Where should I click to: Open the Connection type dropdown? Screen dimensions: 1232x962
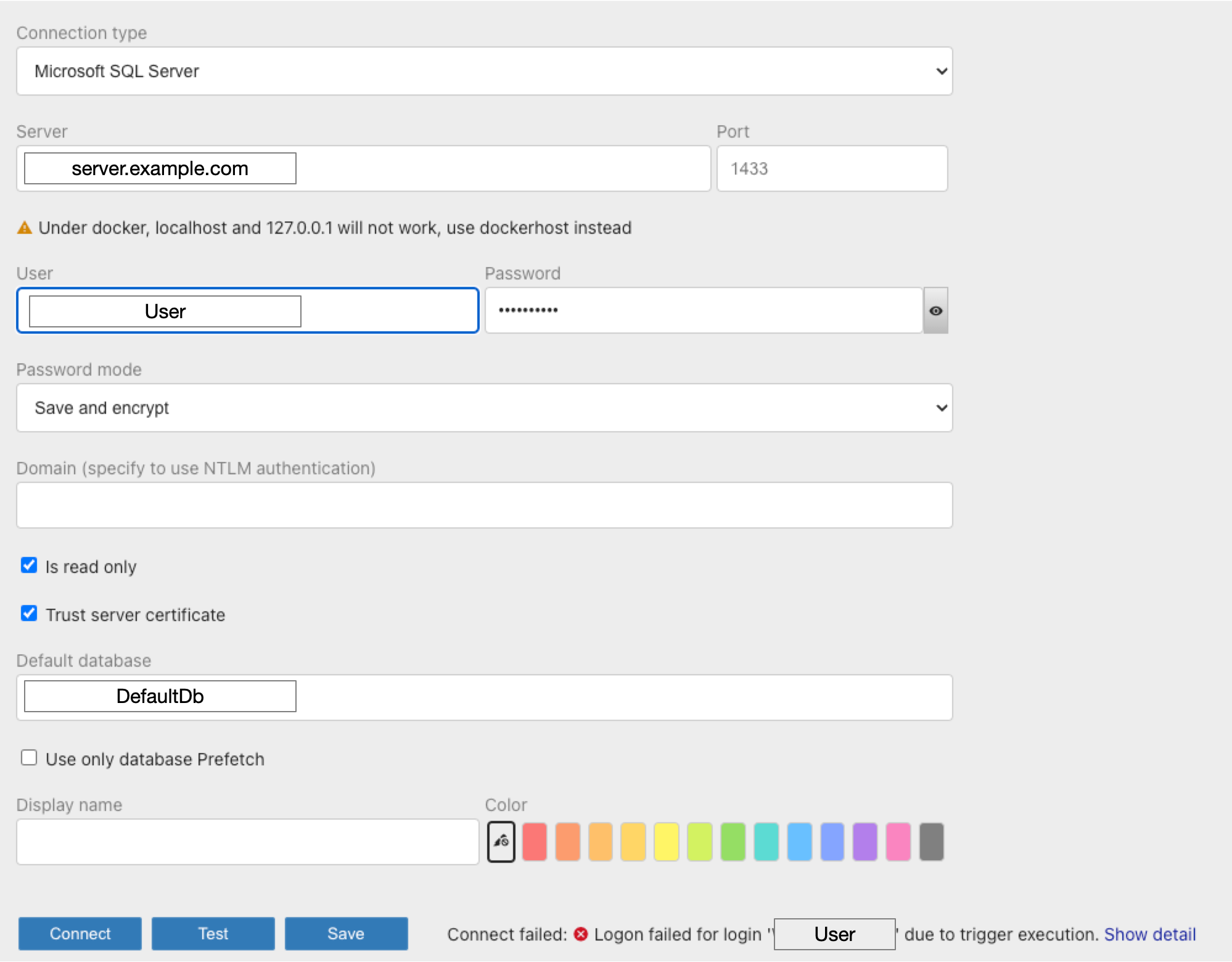(485, 71)
